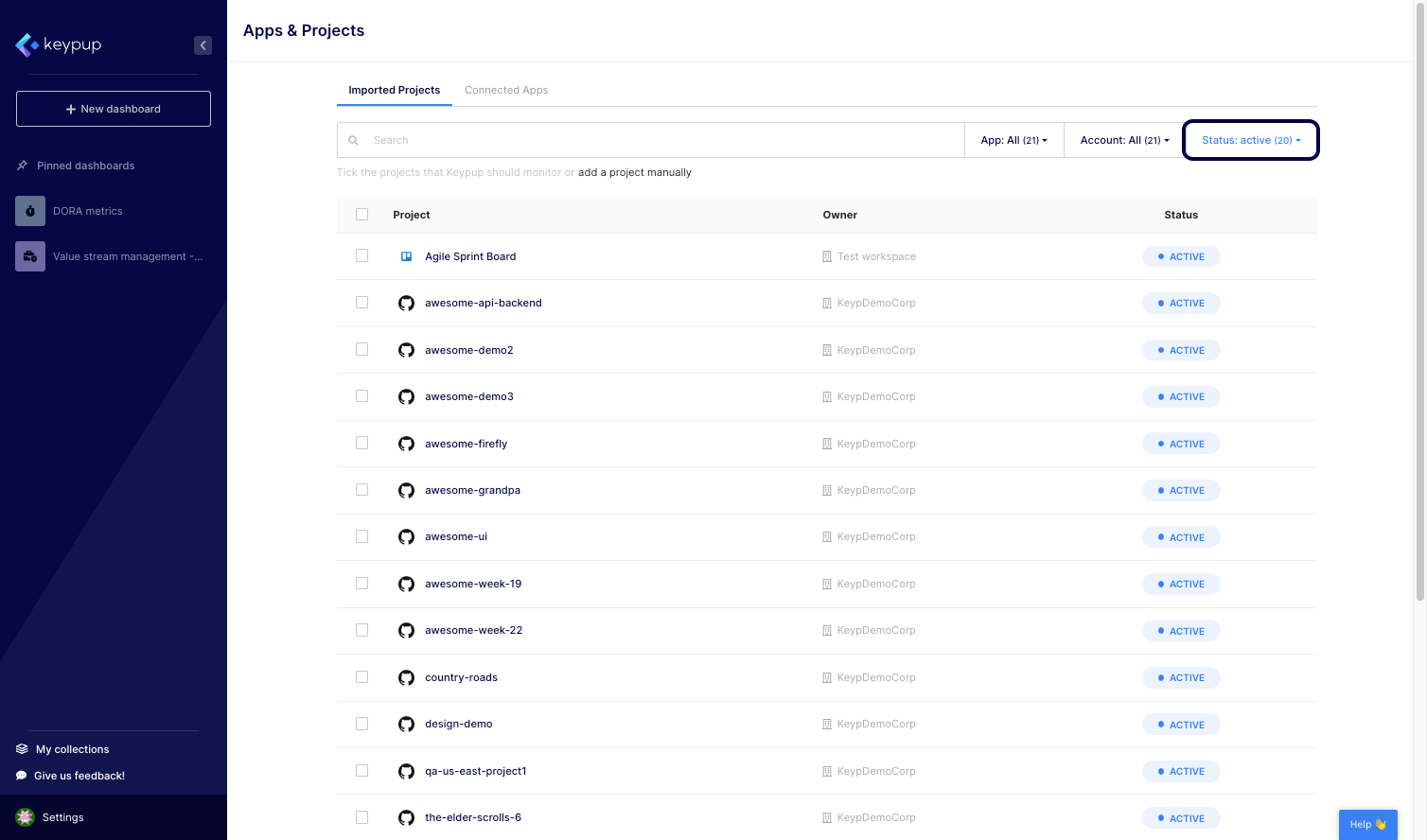
Task: Click the New dashboard button
Action: 114,109
